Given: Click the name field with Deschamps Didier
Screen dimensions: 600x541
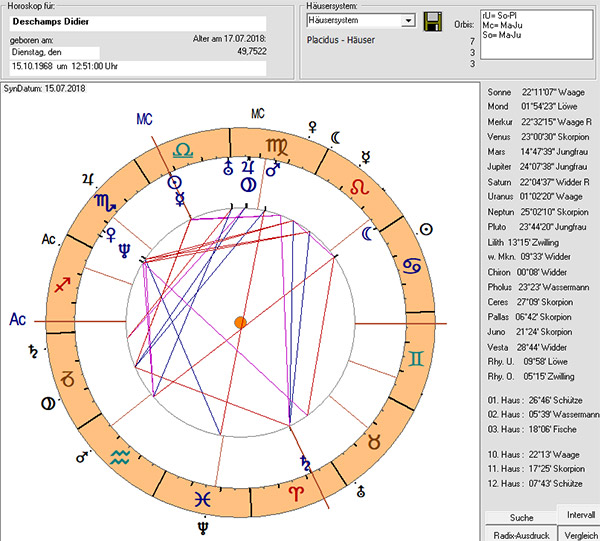Looking at the screenshot, I should [138, 22].
